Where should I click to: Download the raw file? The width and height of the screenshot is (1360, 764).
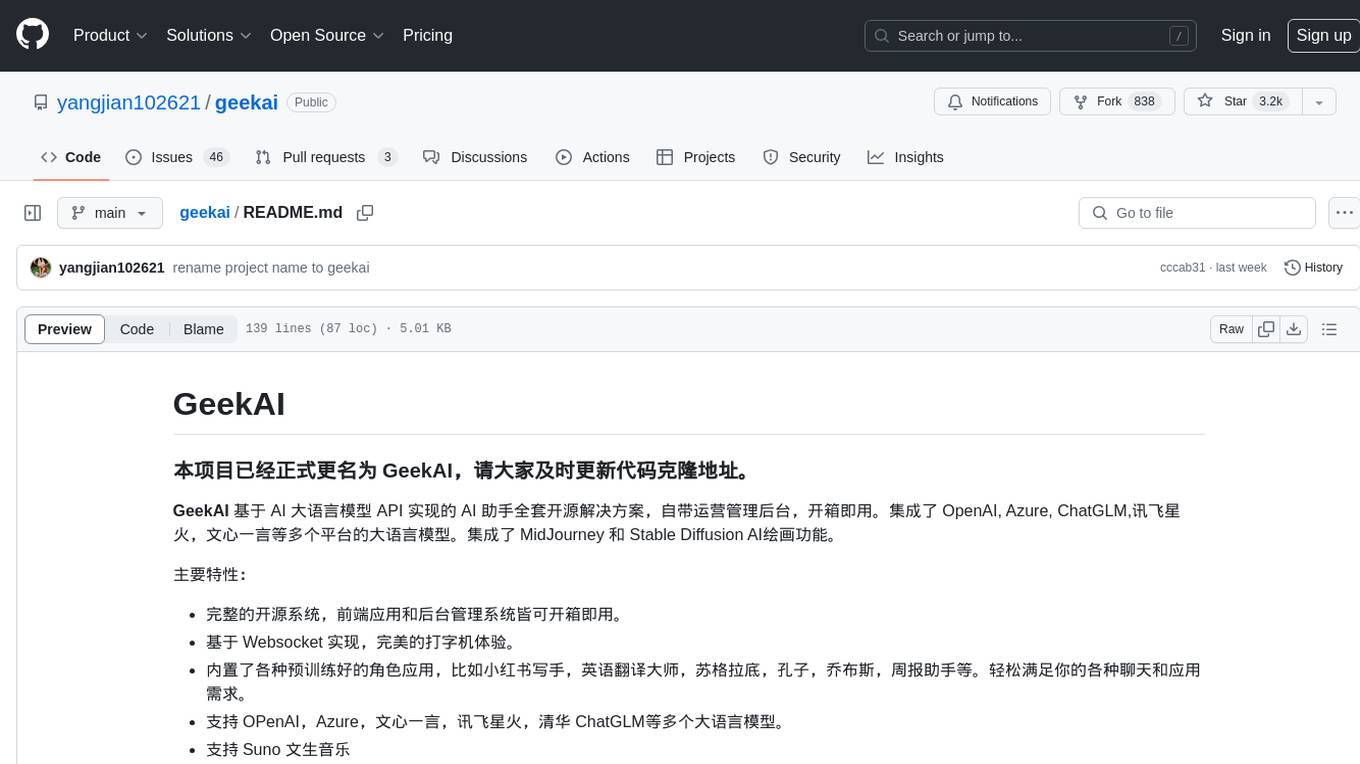(1294, 329)
